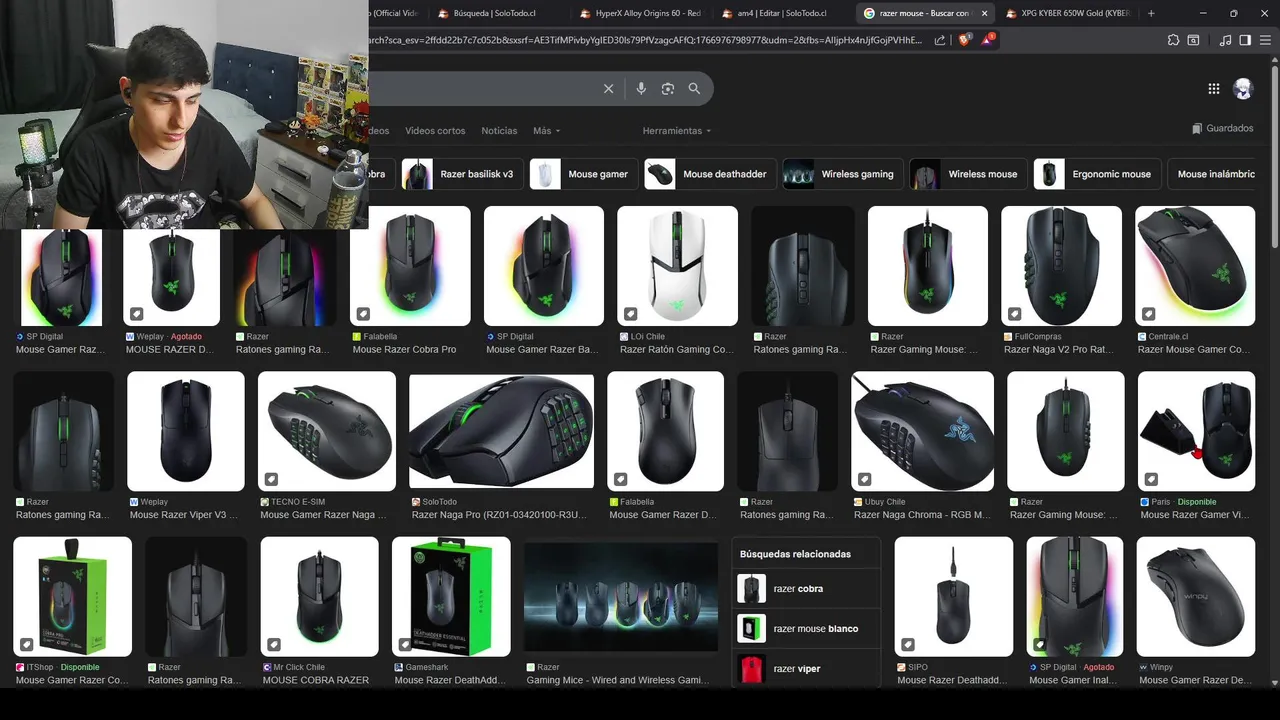Click the wallet icon next to extensions
This screenshot has width=1280, height=720.
coord(1193,40)
